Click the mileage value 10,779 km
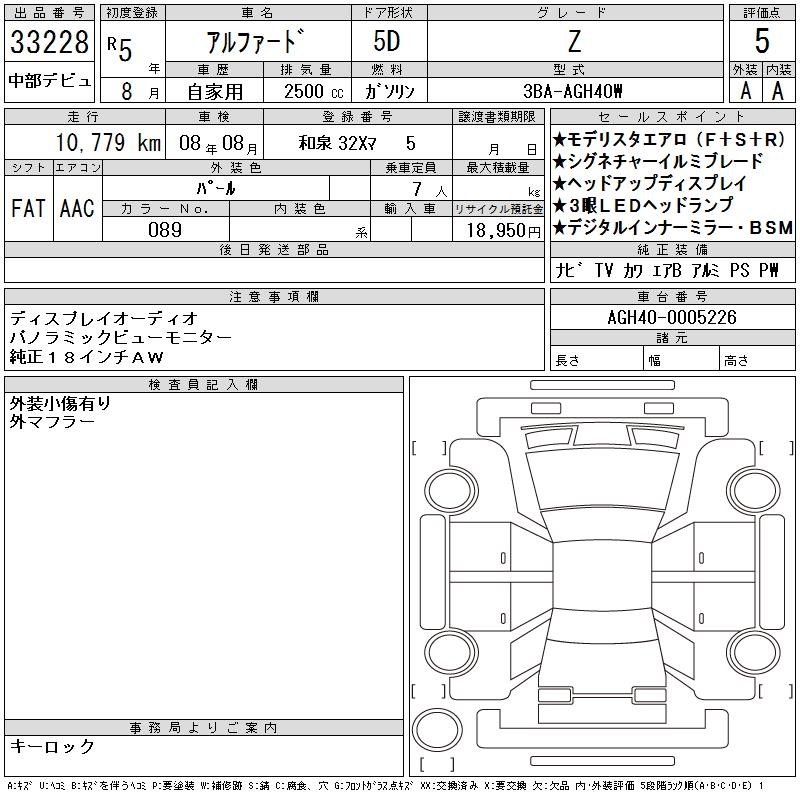The height and width of the screenshot is (800, 800). (x=86, y=143)
